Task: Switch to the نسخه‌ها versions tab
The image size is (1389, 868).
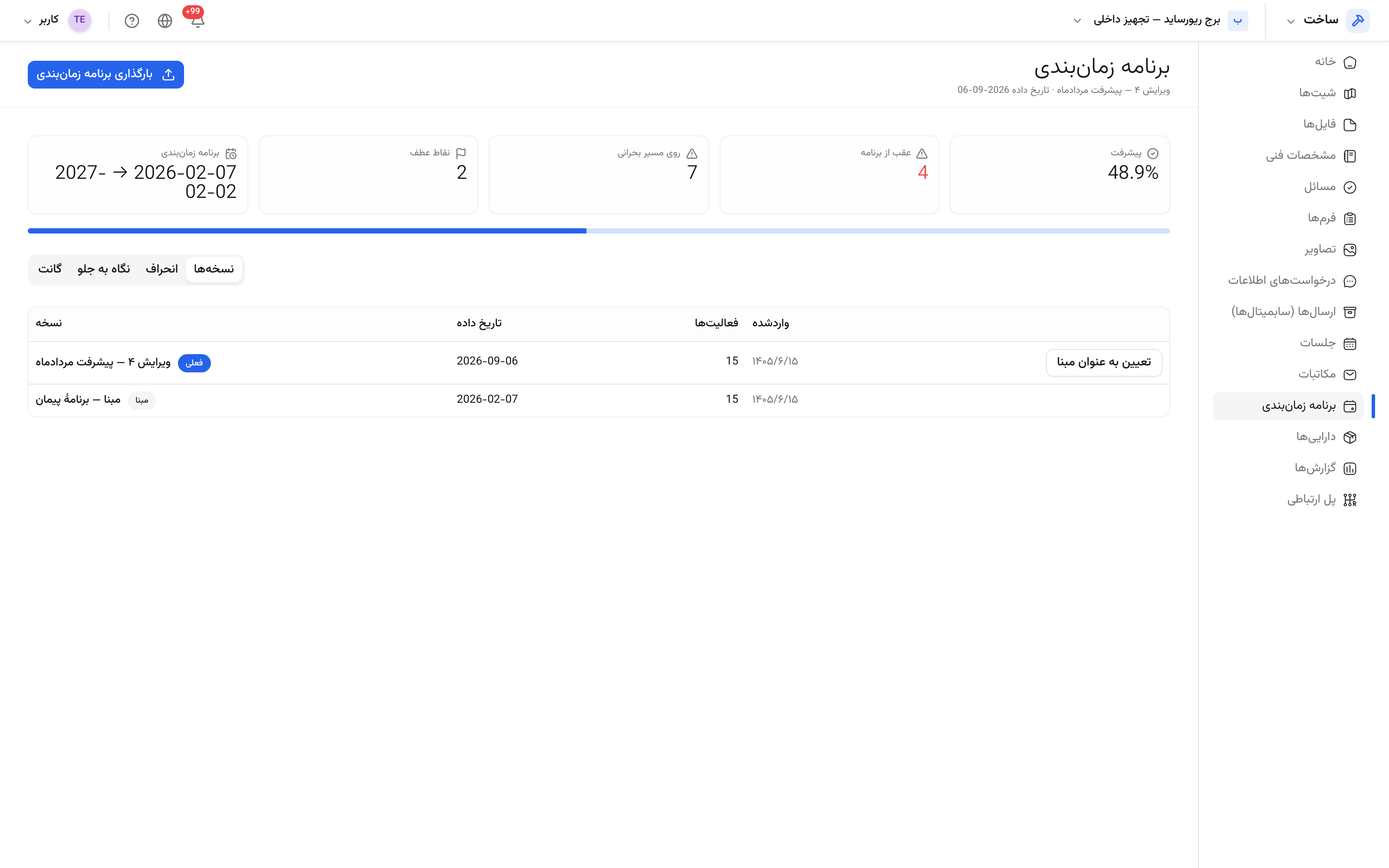Action: (214, 269)
